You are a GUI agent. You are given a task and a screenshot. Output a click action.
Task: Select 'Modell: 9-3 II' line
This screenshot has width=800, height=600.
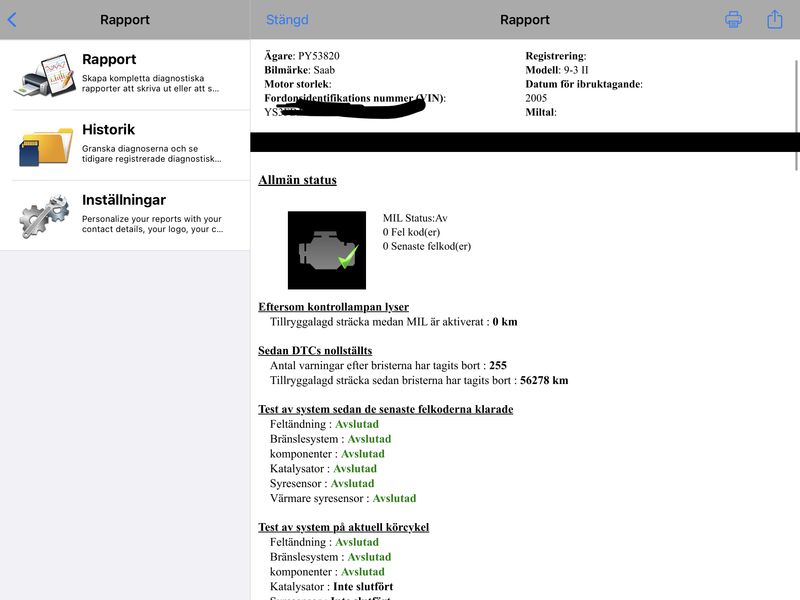557,70
